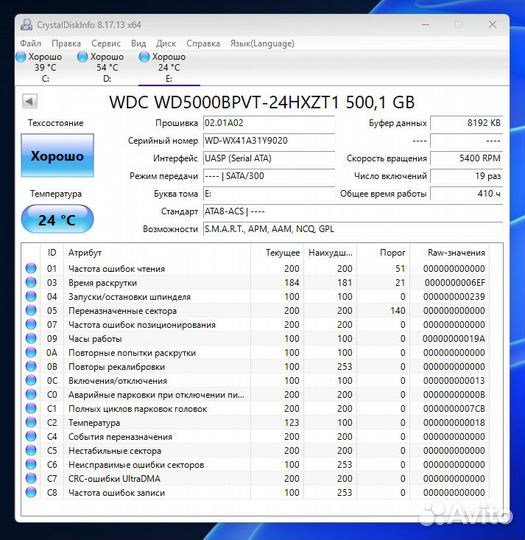Click status icon of attribute C2 row
The height and width of the screenshot is (540, 525).
pos(31,423)
